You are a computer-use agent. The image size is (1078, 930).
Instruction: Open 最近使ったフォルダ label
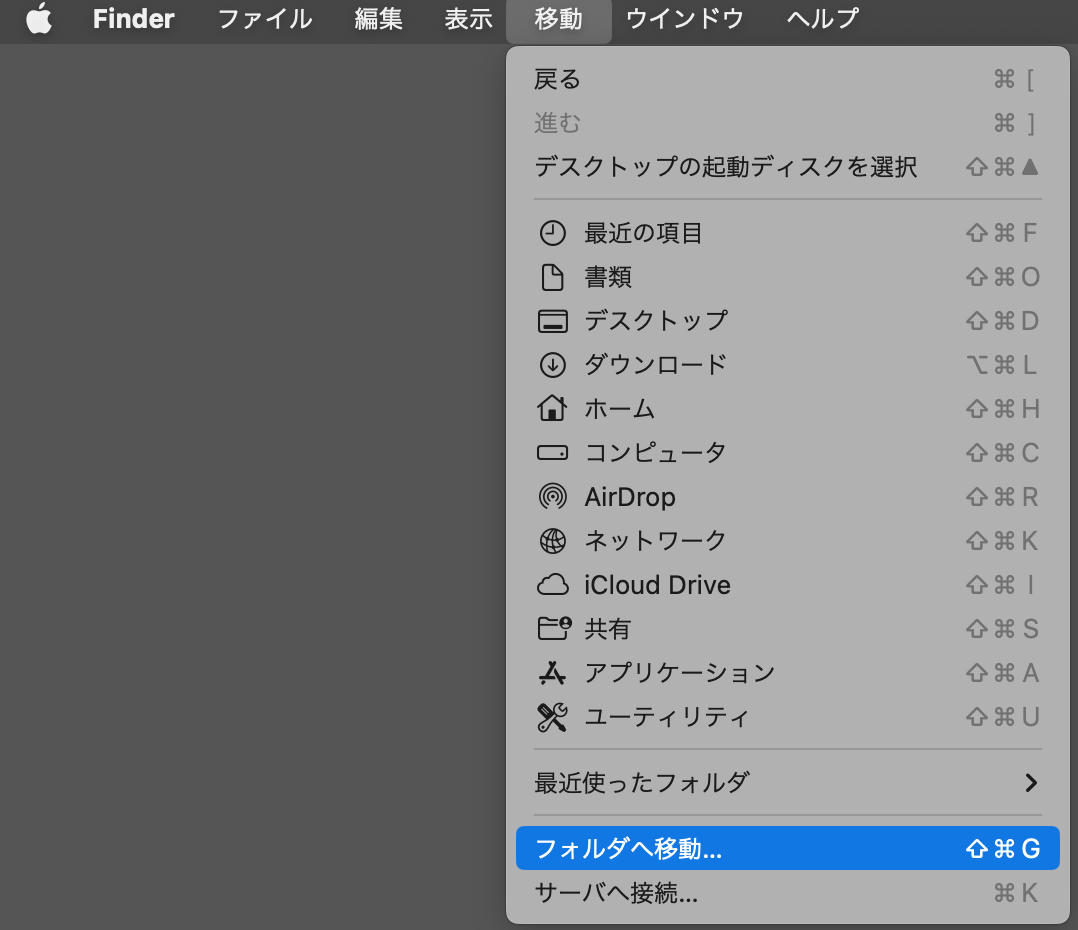coord(641,782)
